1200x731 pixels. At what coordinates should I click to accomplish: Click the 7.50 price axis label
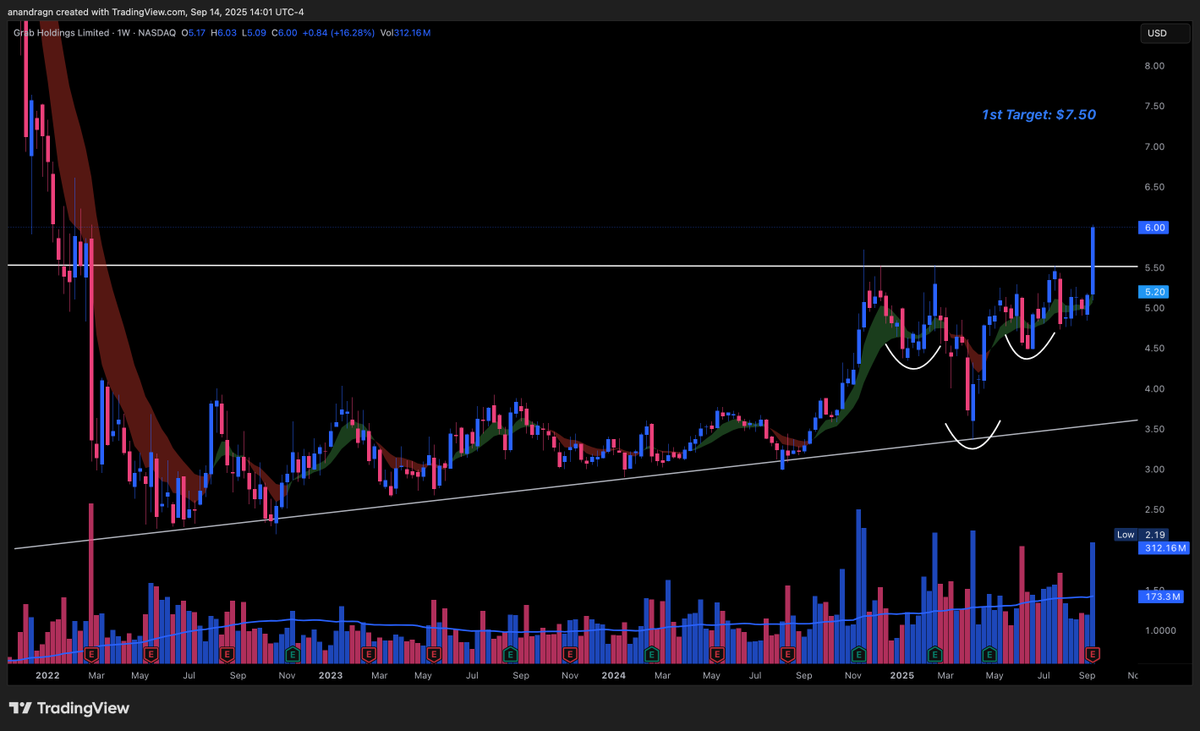1154,106
